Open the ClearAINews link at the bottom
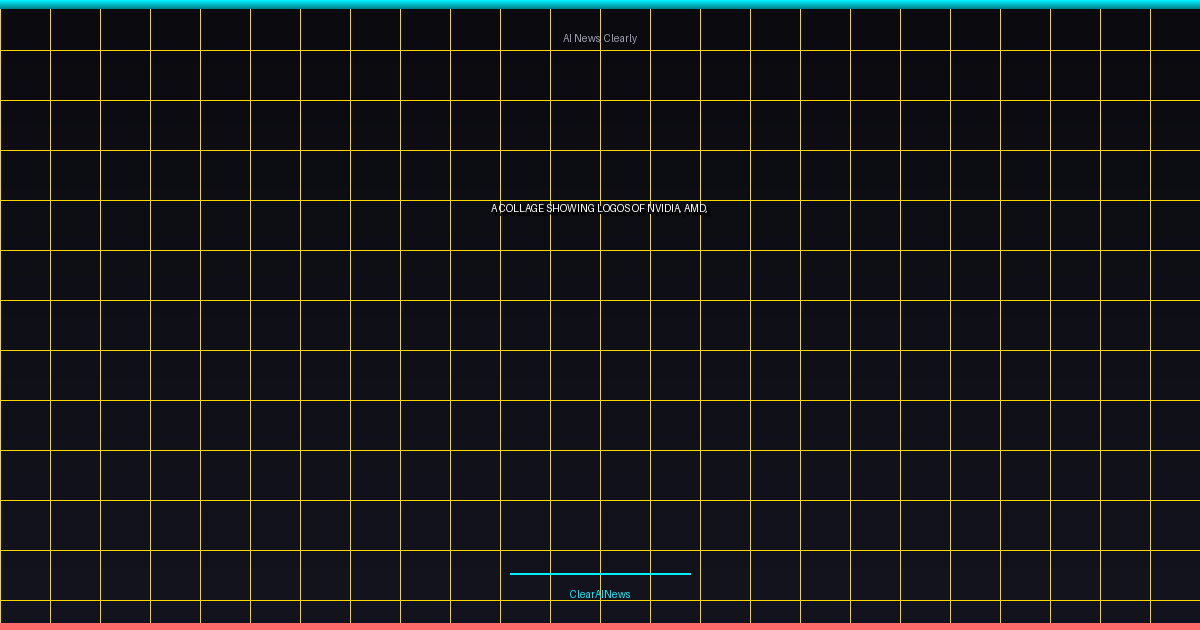The height and width of the screenshot is (630, 1200). pos(600,594)
